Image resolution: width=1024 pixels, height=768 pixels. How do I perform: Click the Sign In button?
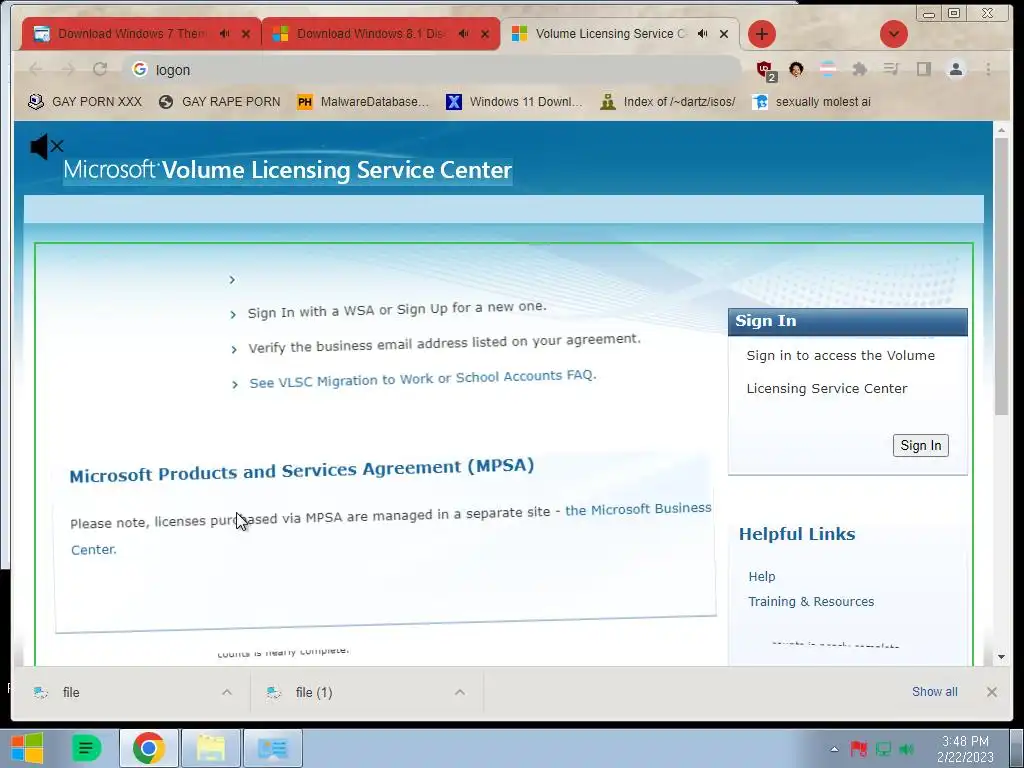tap(920, 445)
